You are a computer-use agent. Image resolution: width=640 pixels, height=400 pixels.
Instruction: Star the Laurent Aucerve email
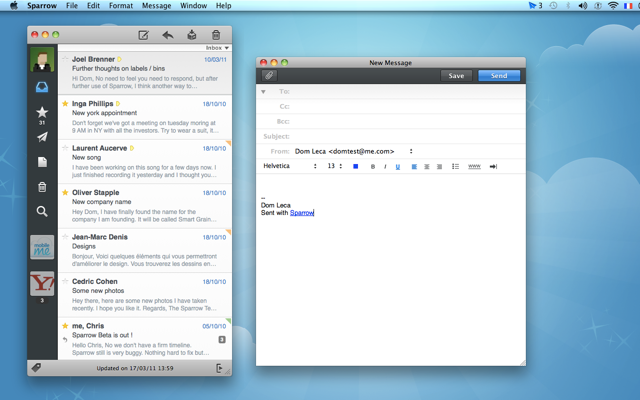pos(65,148)
